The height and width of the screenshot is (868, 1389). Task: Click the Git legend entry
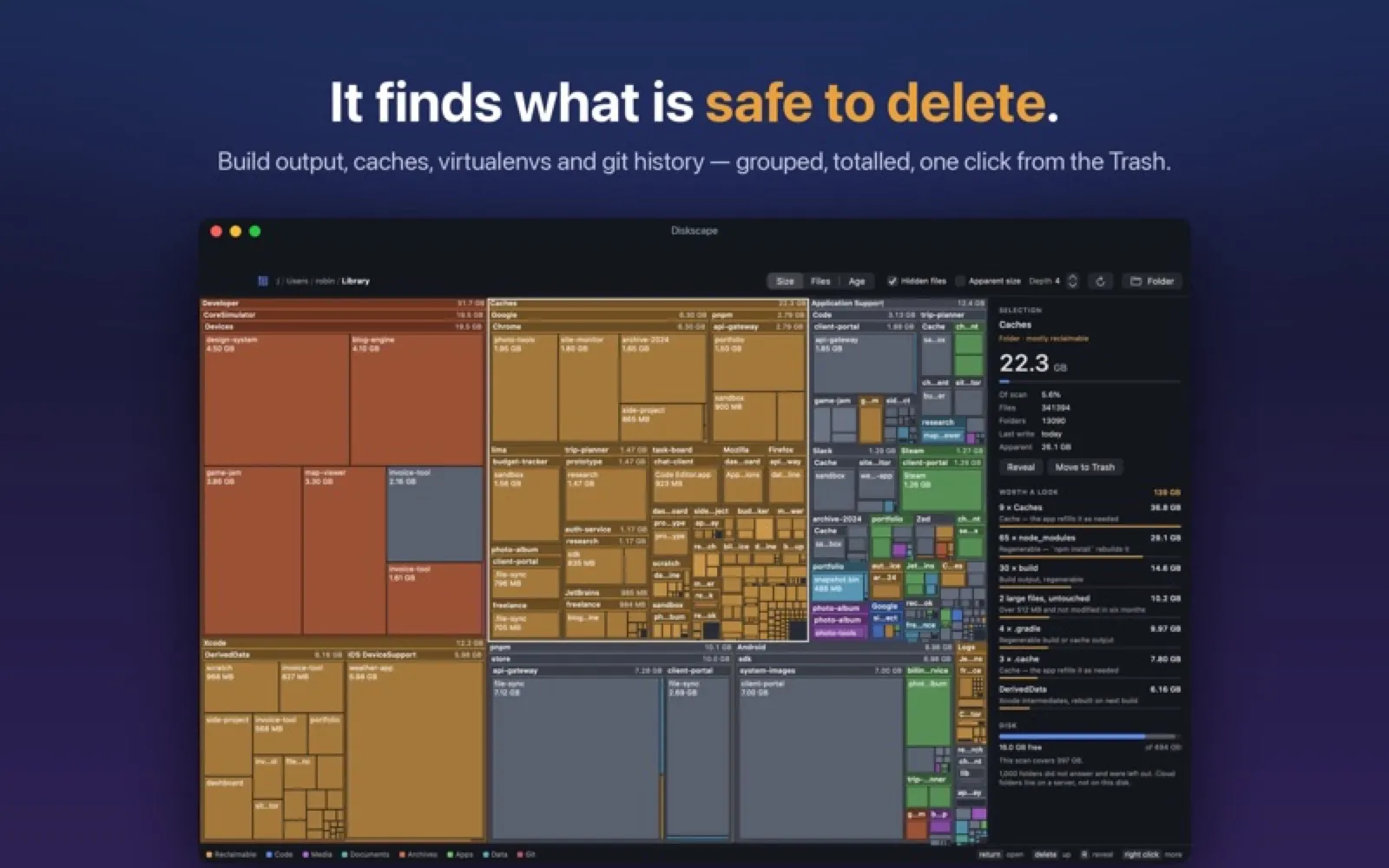point(527,855)
